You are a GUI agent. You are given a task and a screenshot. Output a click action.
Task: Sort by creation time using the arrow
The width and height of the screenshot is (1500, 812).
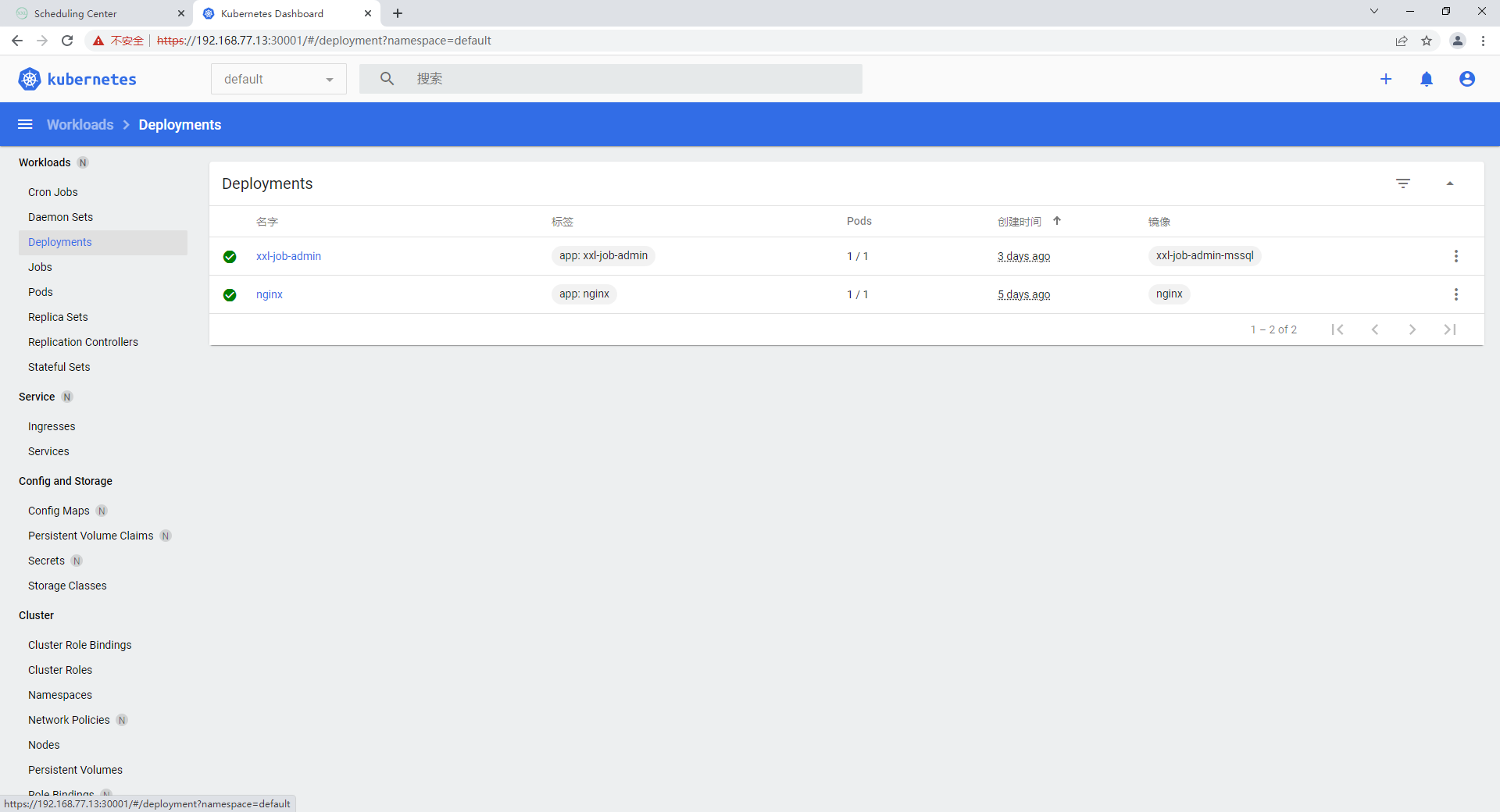click(1057, 221)
